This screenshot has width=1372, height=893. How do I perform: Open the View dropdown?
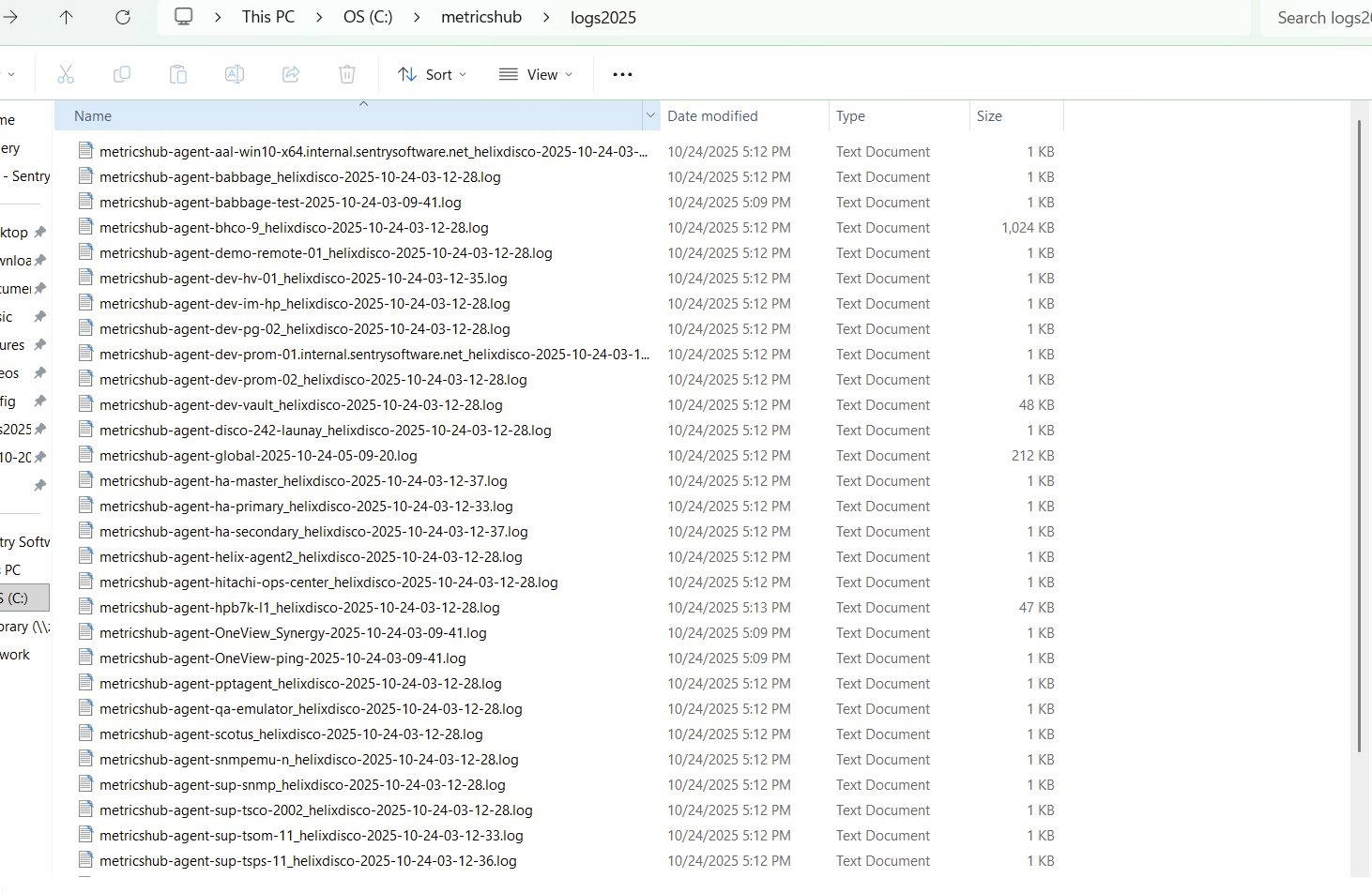[535, 73]
